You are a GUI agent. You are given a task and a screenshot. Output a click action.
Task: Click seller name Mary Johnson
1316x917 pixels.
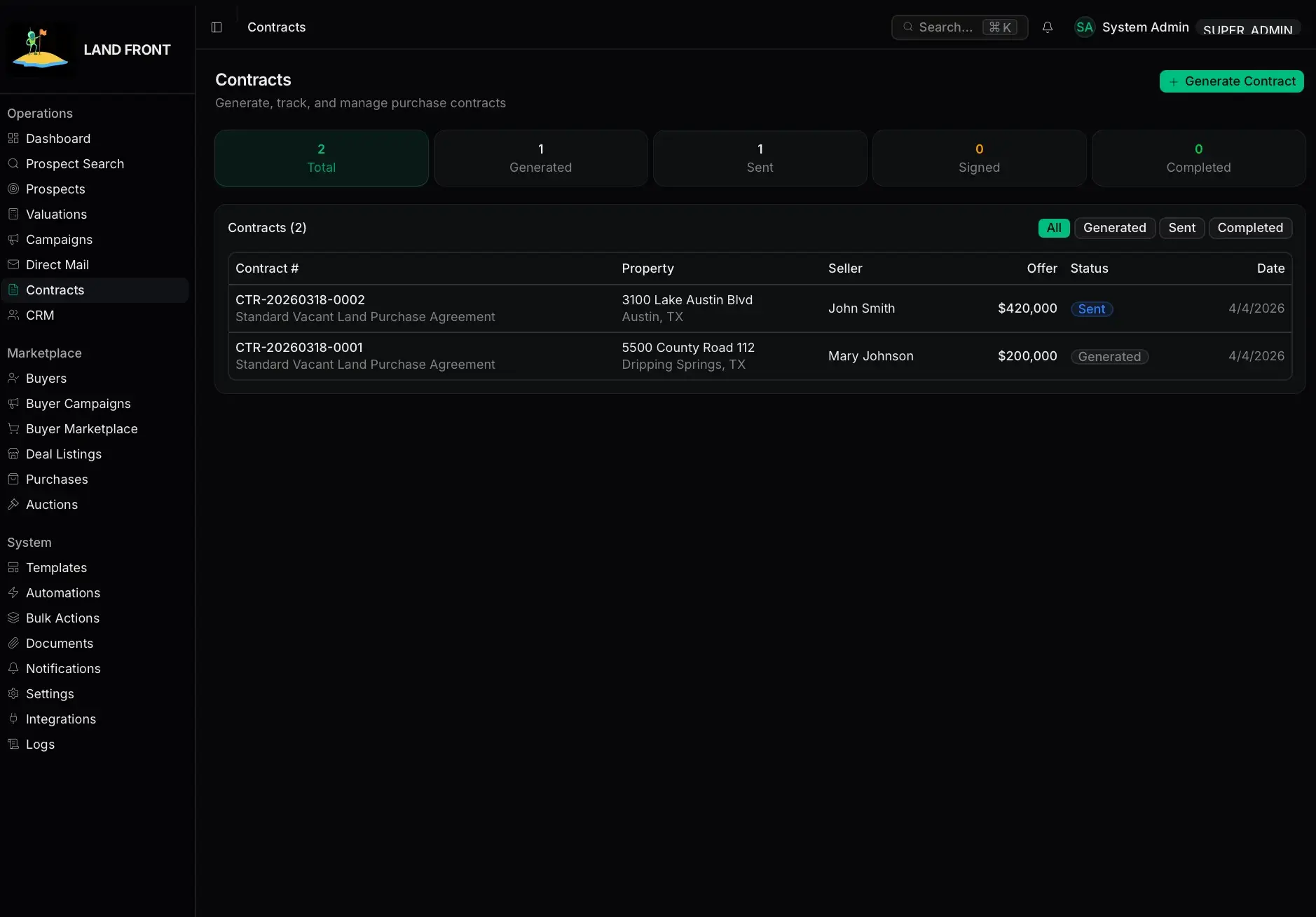coord(870,355)
